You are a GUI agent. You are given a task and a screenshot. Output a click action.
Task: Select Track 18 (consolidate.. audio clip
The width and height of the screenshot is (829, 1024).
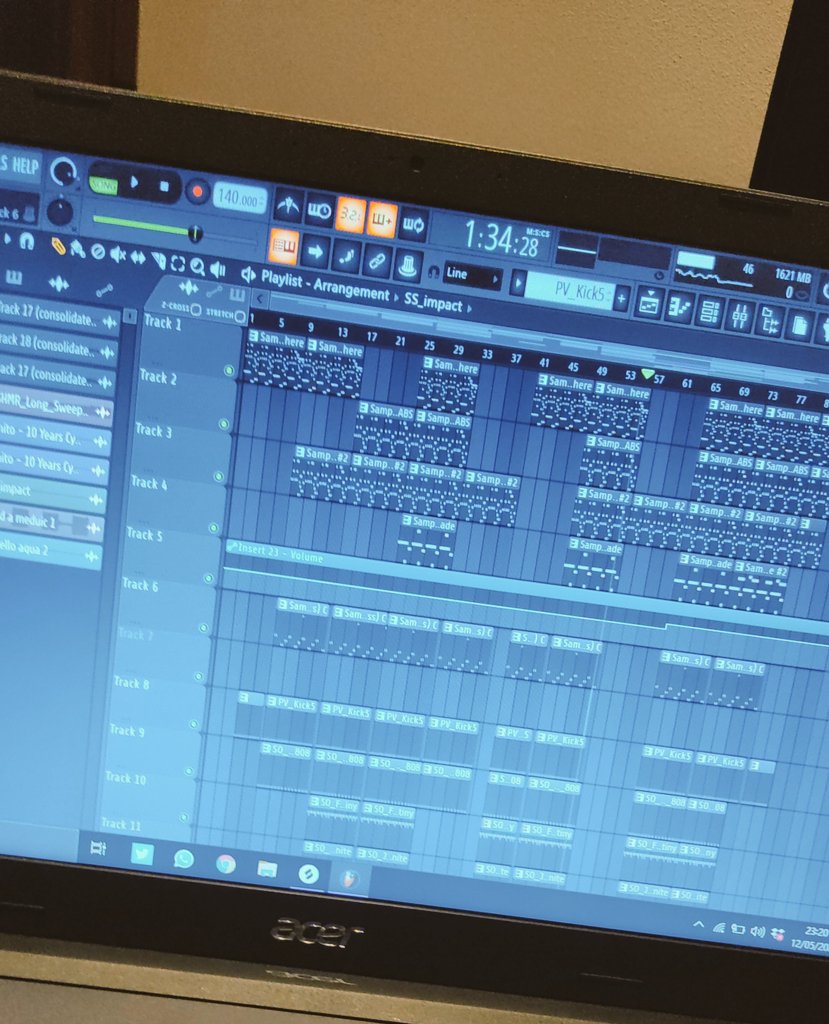pos(57,349)
